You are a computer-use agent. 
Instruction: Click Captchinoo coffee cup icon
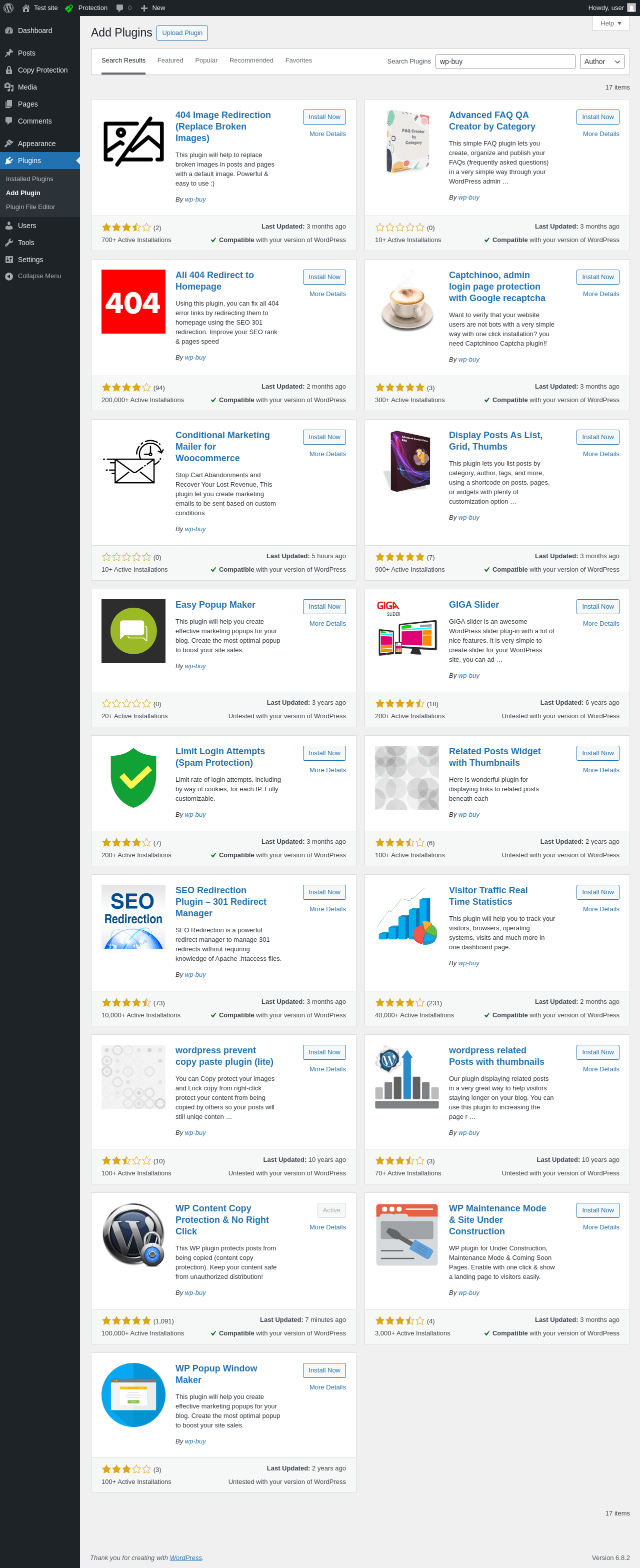click(x=407, y=302)
